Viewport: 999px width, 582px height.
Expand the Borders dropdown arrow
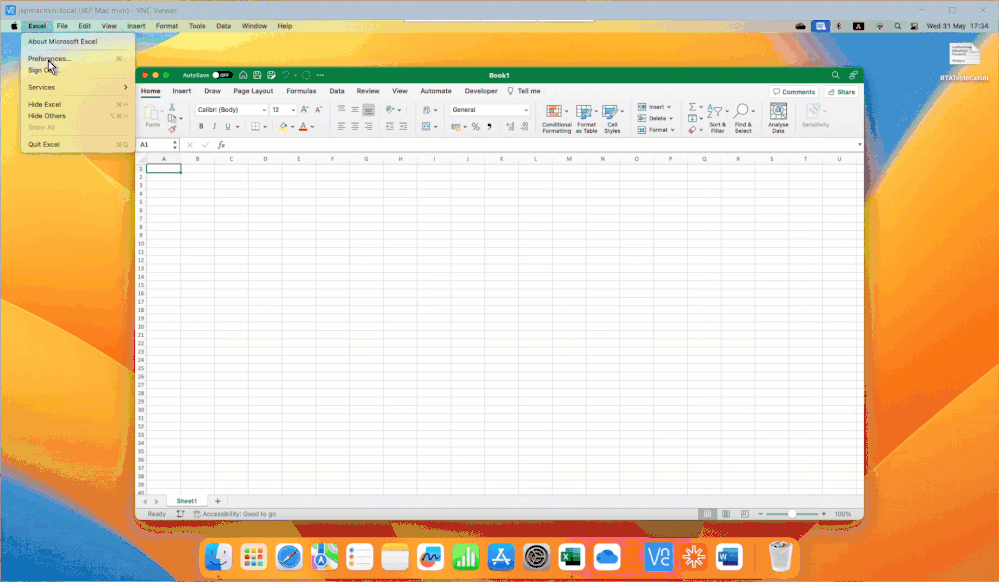265,127
